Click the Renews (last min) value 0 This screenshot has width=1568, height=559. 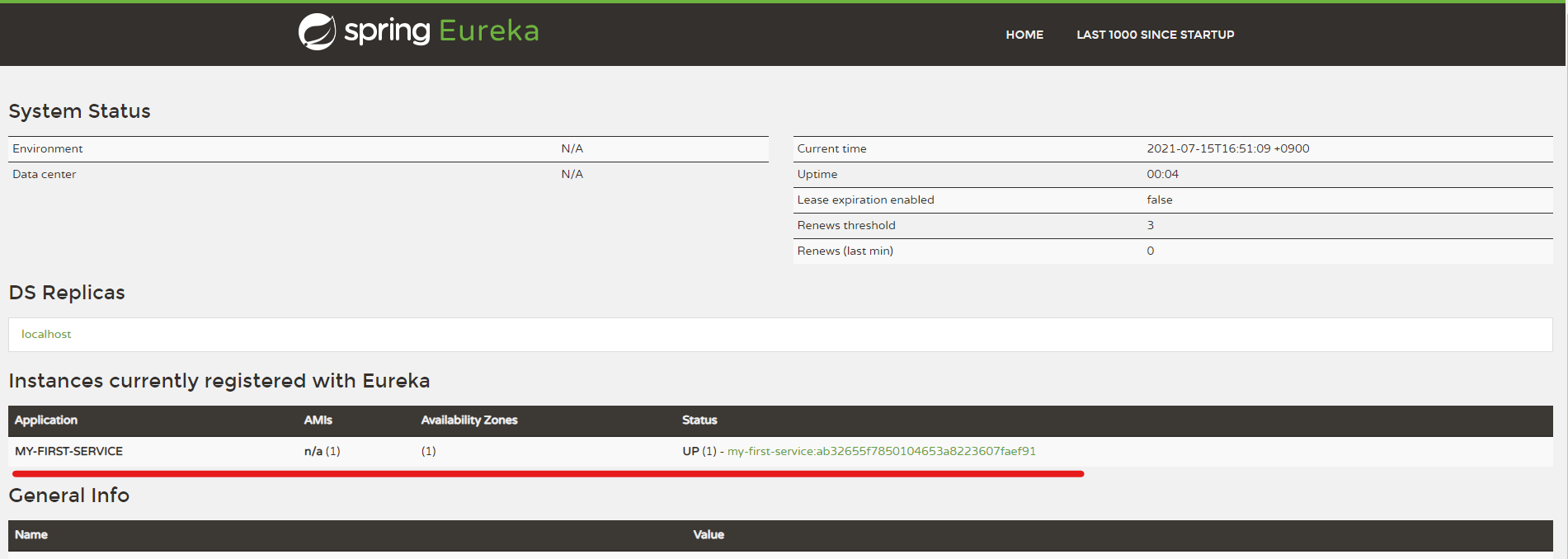click(1150, 251)
